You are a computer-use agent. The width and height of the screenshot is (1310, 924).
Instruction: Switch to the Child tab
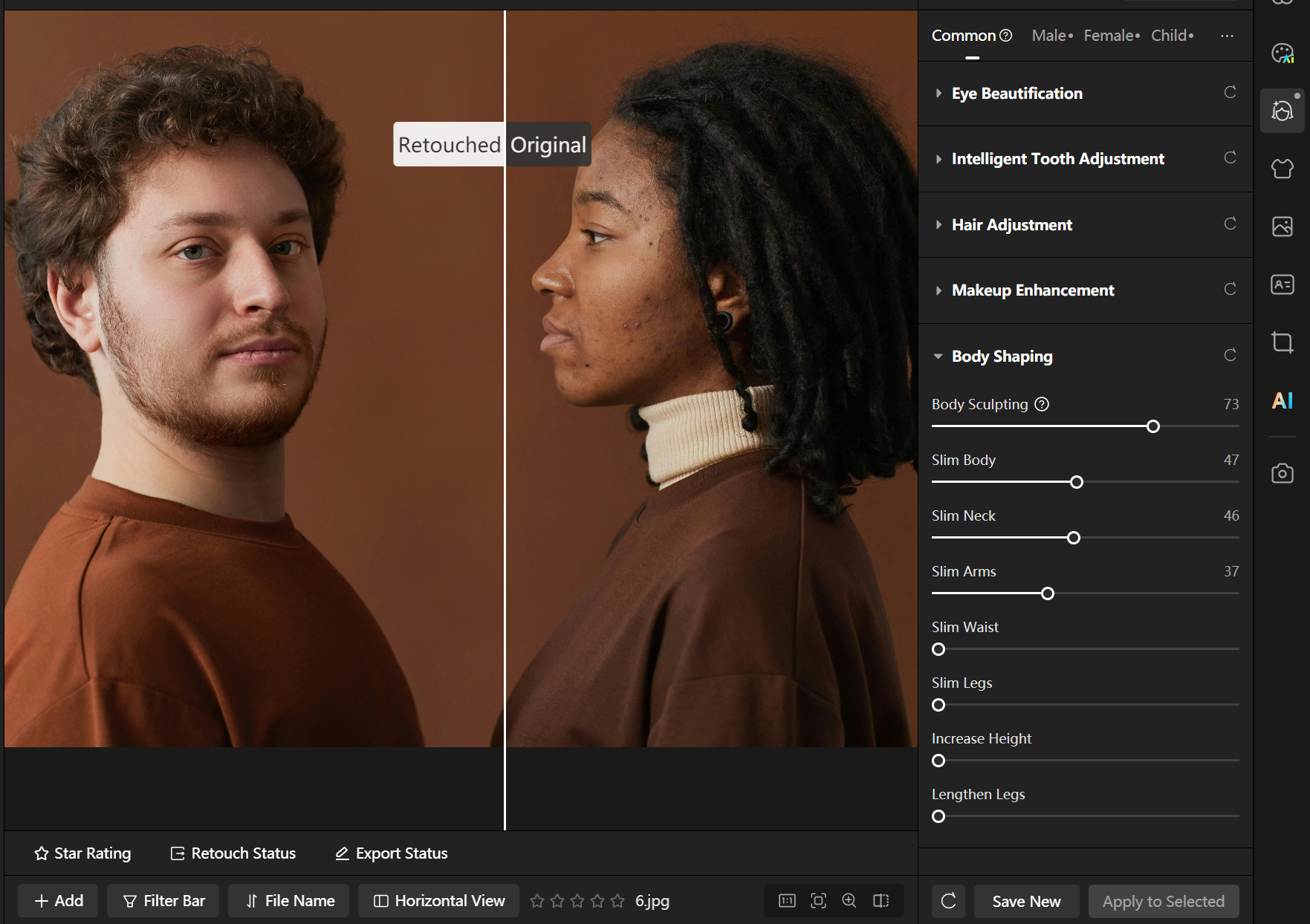tap(1170, 36)
